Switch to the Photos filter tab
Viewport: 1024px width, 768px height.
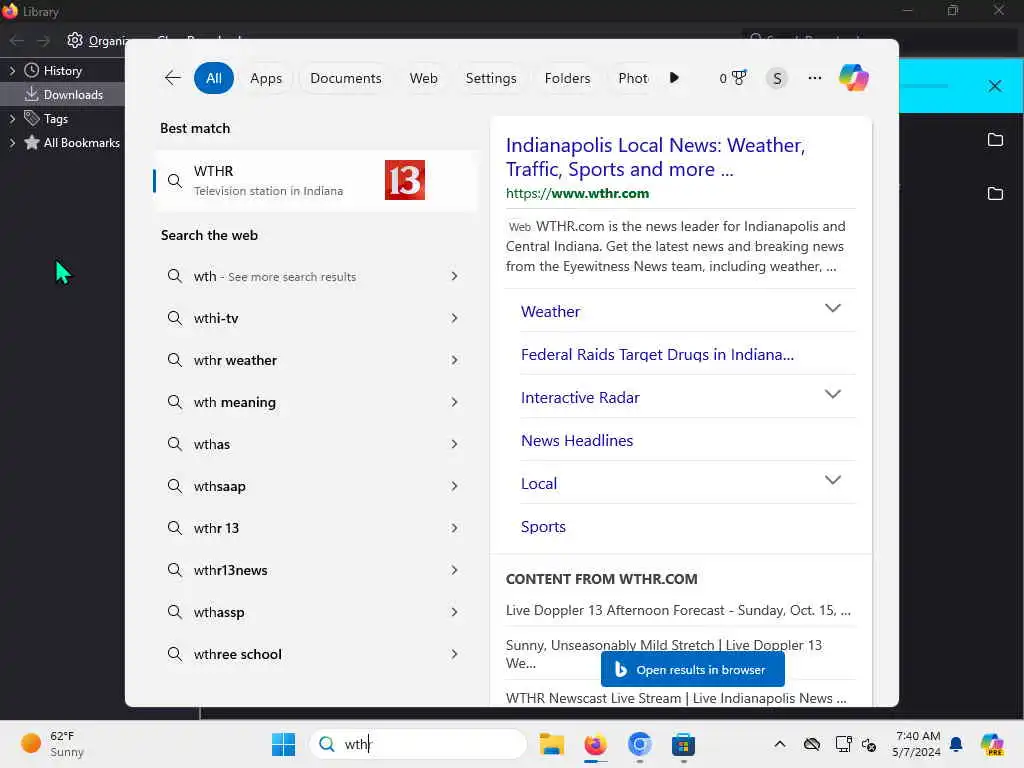(632, 78)
